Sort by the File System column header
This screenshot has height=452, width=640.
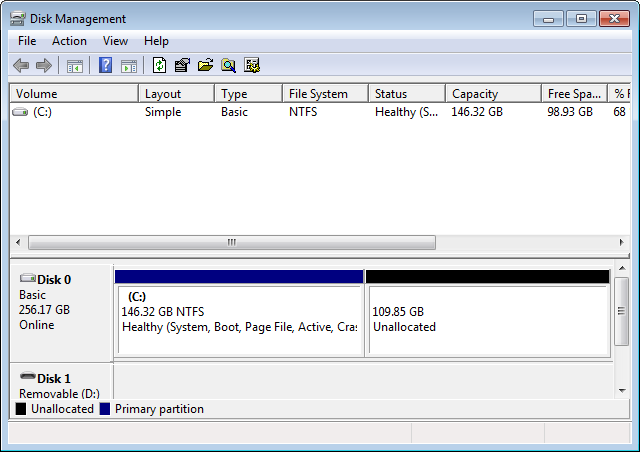tap(325, 94)
